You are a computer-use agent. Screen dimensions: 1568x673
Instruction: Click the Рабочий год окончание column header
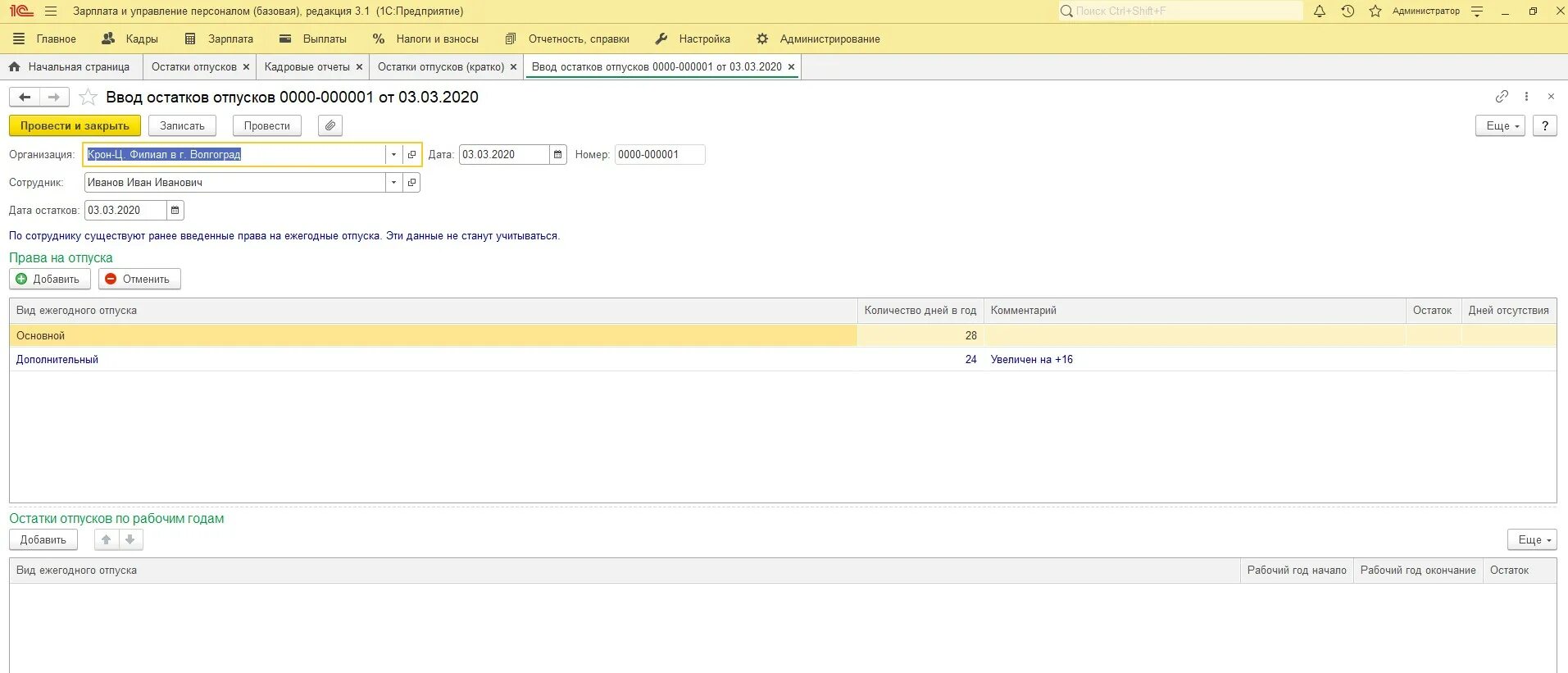click(1418, 571)
